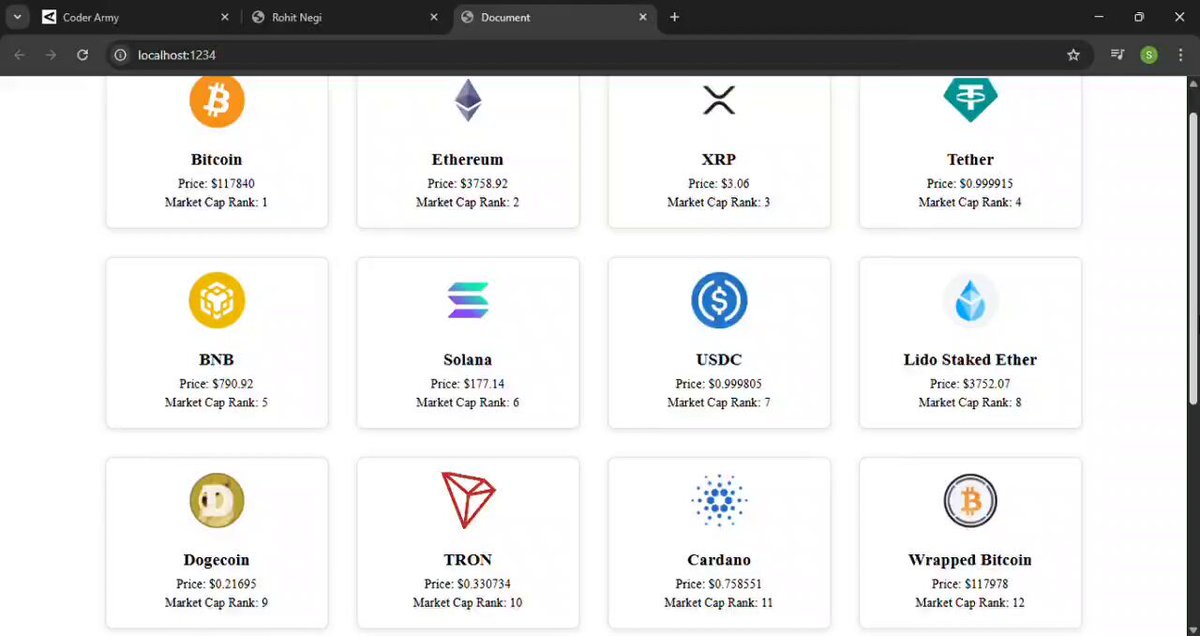
Task: Go forward using the browser forward arrow
Action: click(50, 55)
